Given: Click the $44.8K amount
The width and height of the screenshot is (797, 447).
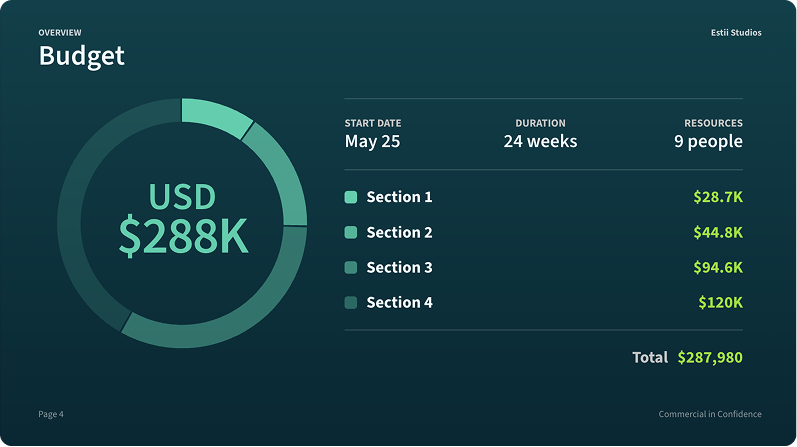Looking at the screenshot, I should pyautogui.click(x=718, y=232).
